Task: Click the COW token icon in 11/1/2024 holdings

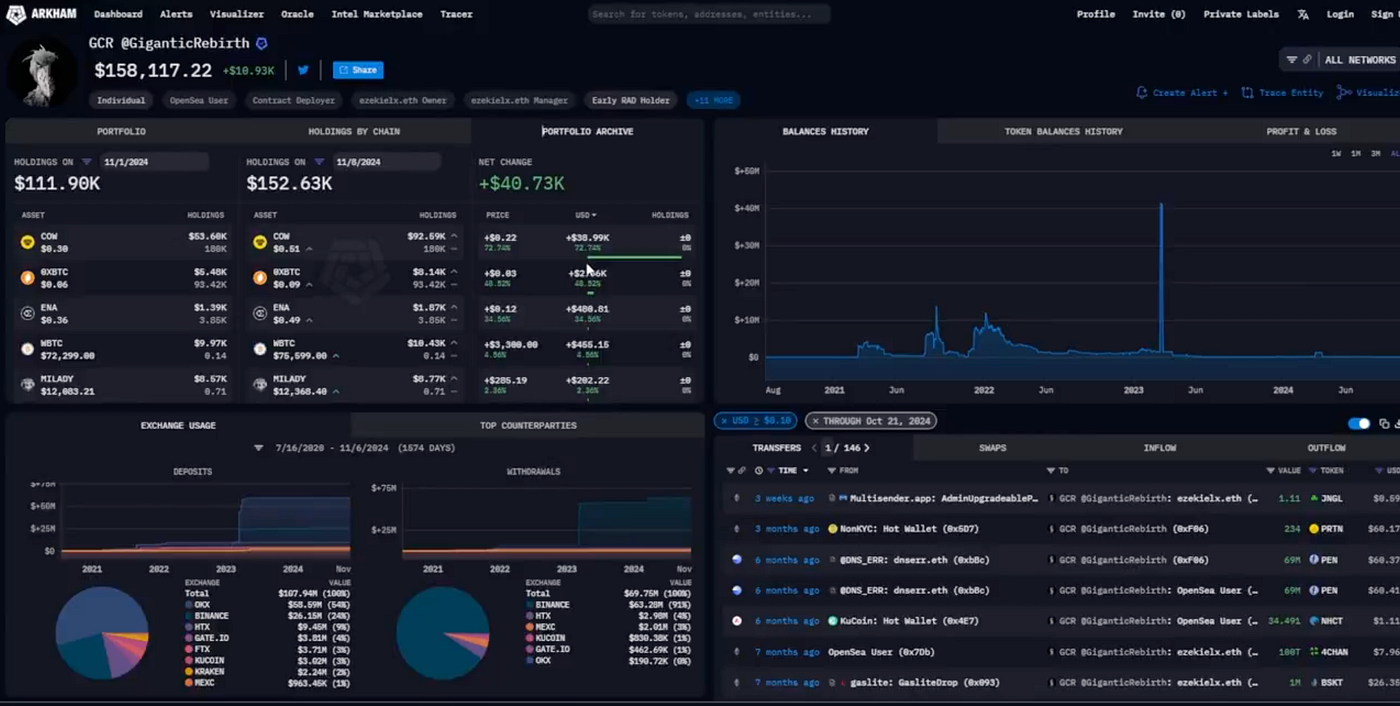Action: pyautogui.click(x=28, y=242)
